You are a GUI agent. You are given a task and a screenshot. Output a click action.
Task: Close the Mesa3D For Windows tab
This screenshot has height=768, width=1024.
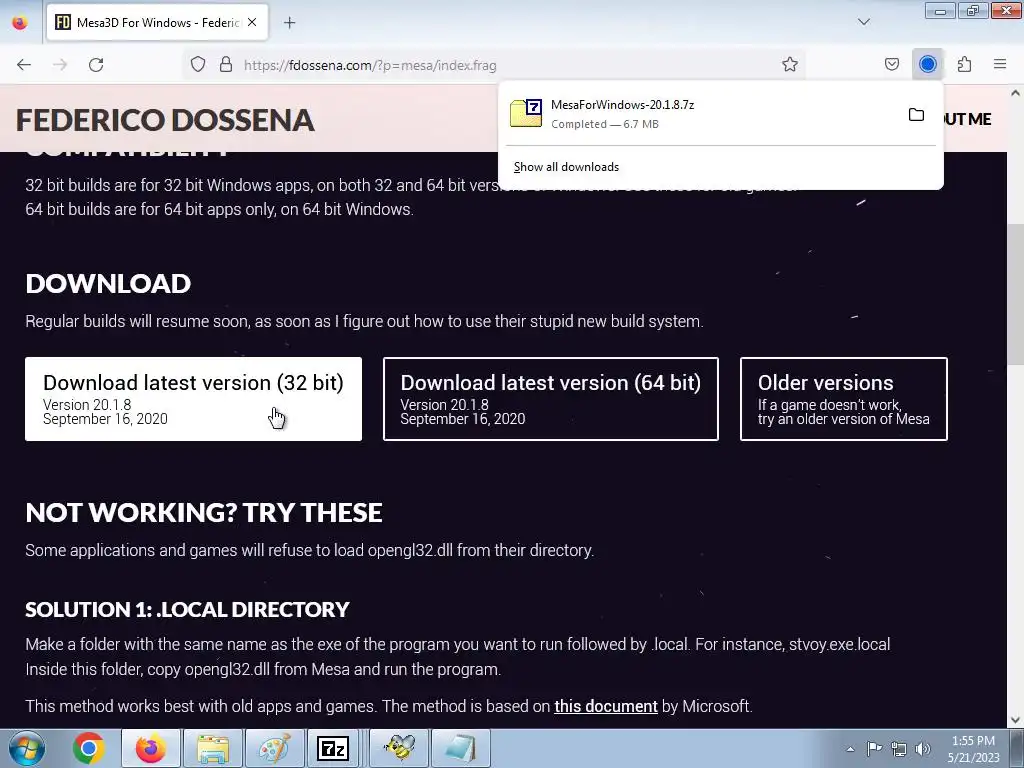[x=252, y=22]
